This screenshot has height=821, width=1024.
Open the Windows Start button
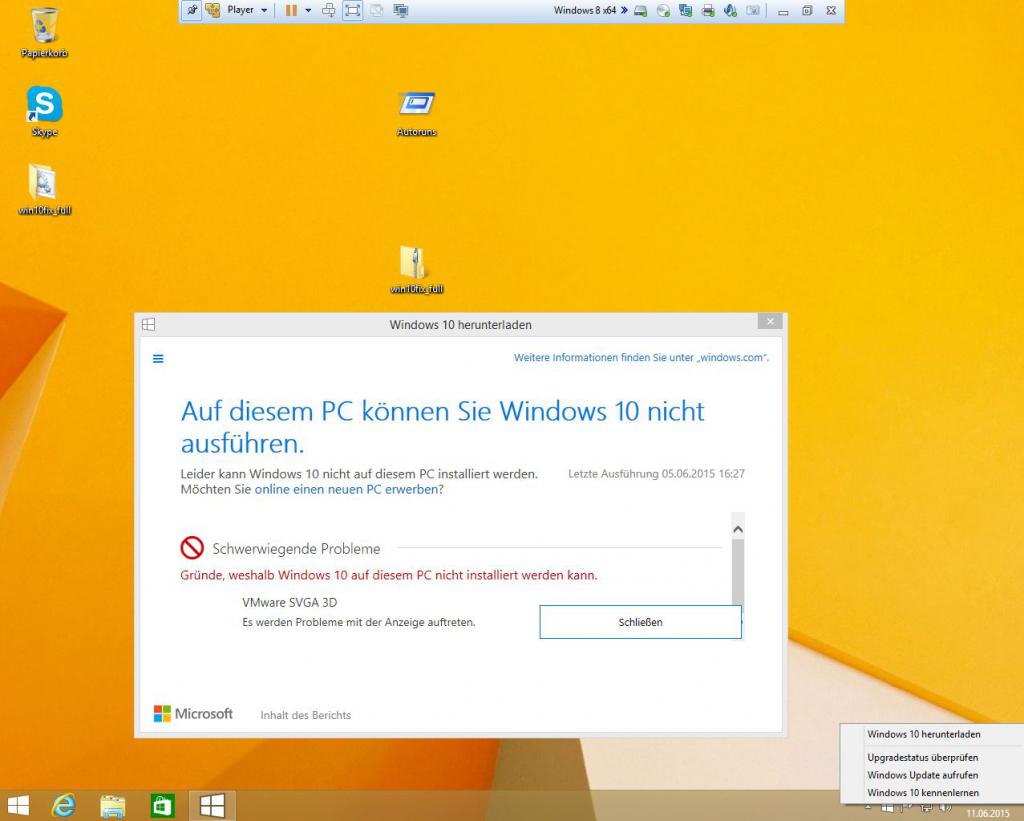(x=18, y=806)
